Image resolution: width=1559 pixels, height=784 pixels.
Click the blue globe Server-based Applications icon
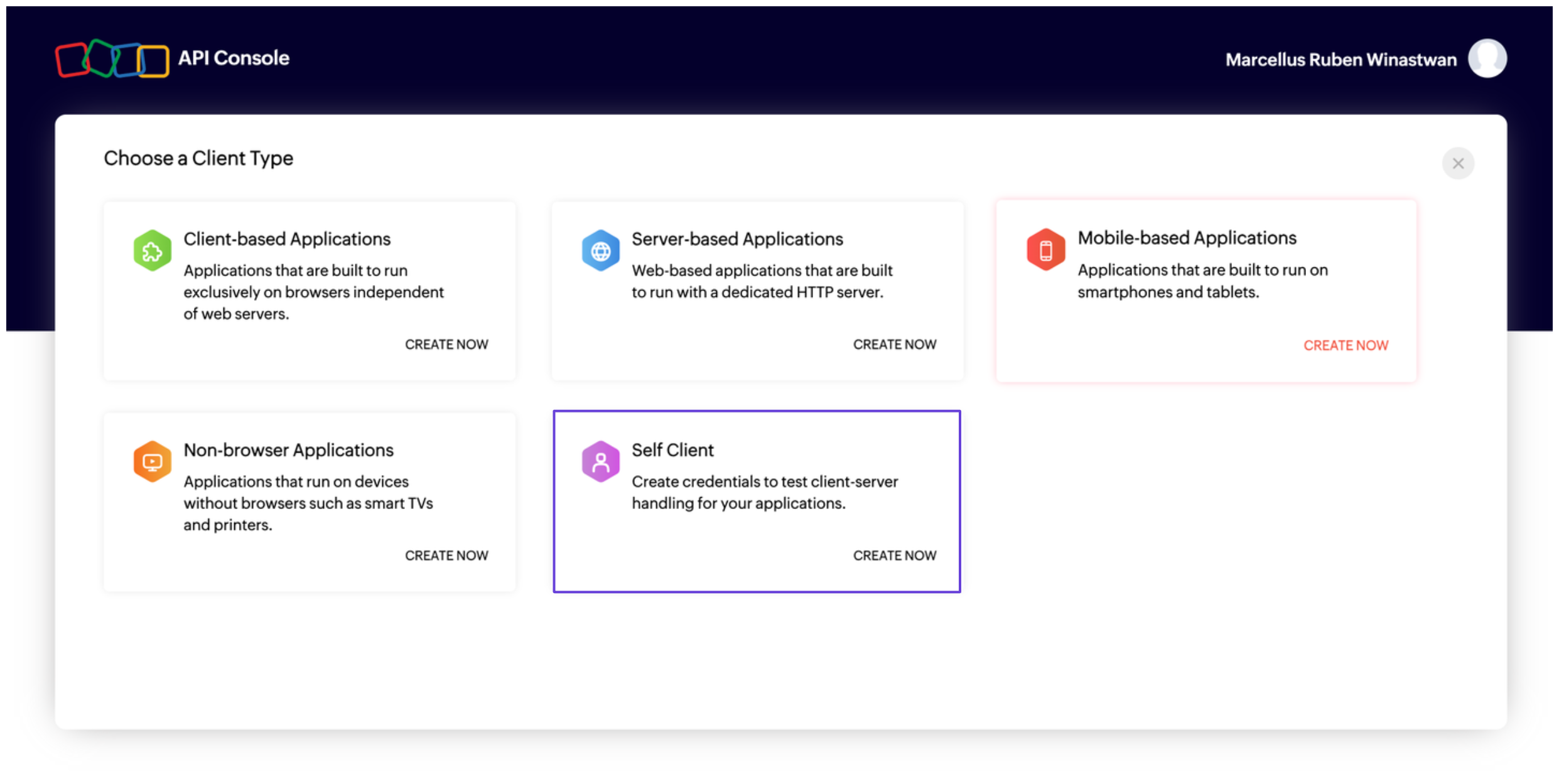pyautogui.click(x=600, y=250)
